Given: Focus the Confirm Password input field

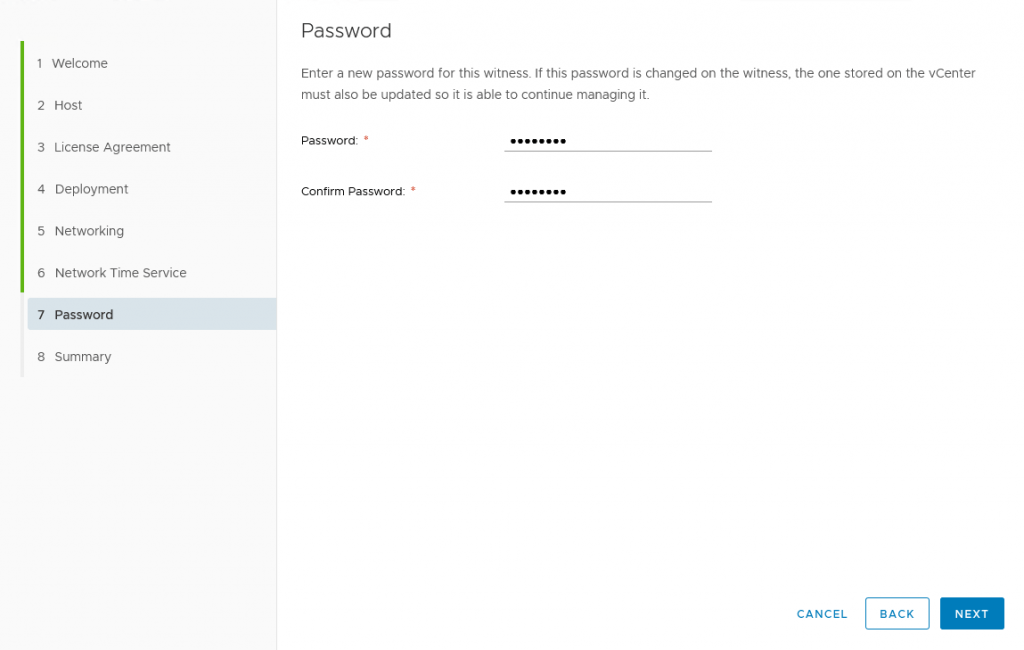Looking at the screenshot, I should [607, 191].
